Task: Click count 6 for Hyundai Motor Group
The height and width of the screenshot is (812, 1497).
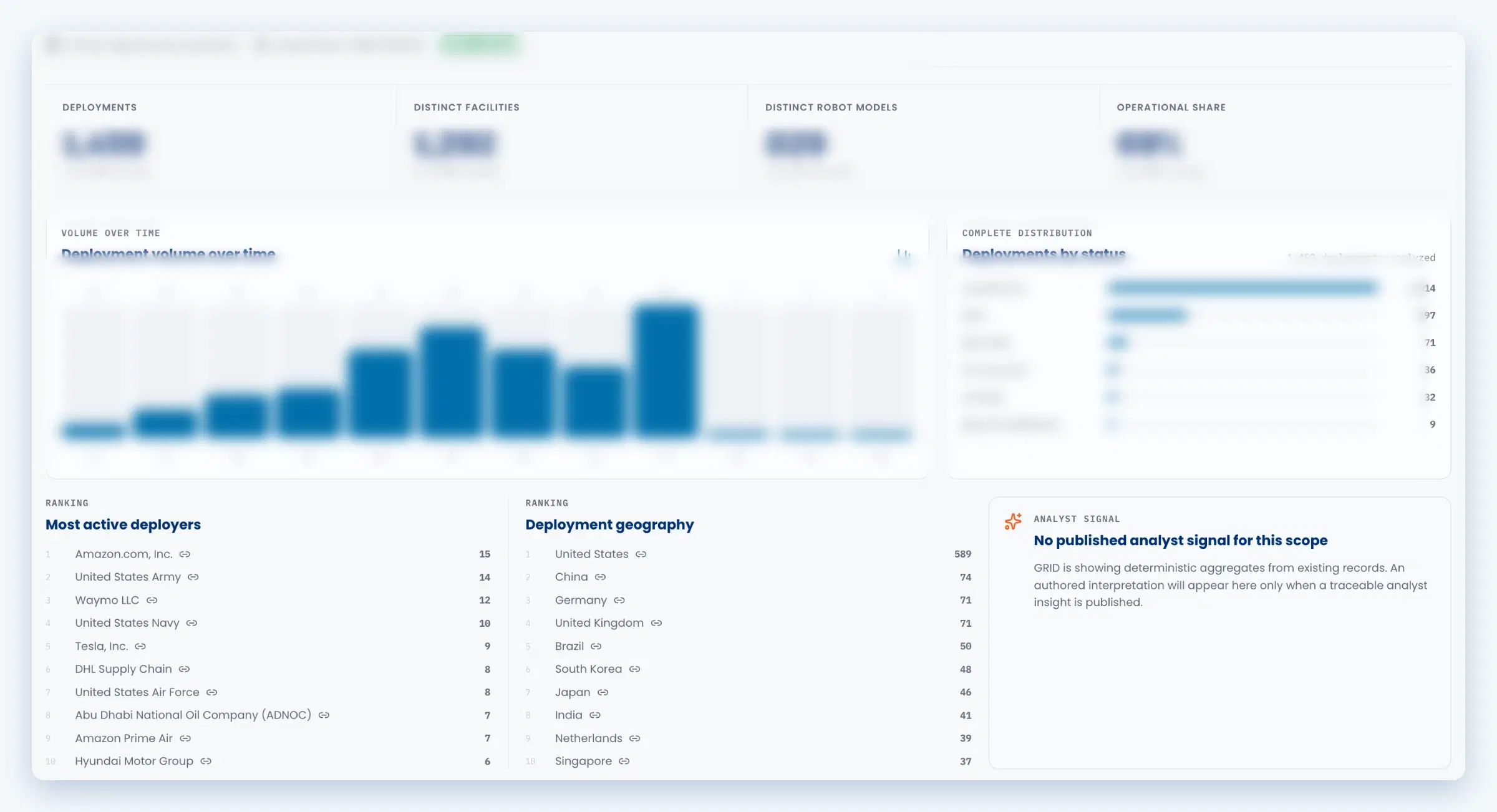Action: (487, 761)
